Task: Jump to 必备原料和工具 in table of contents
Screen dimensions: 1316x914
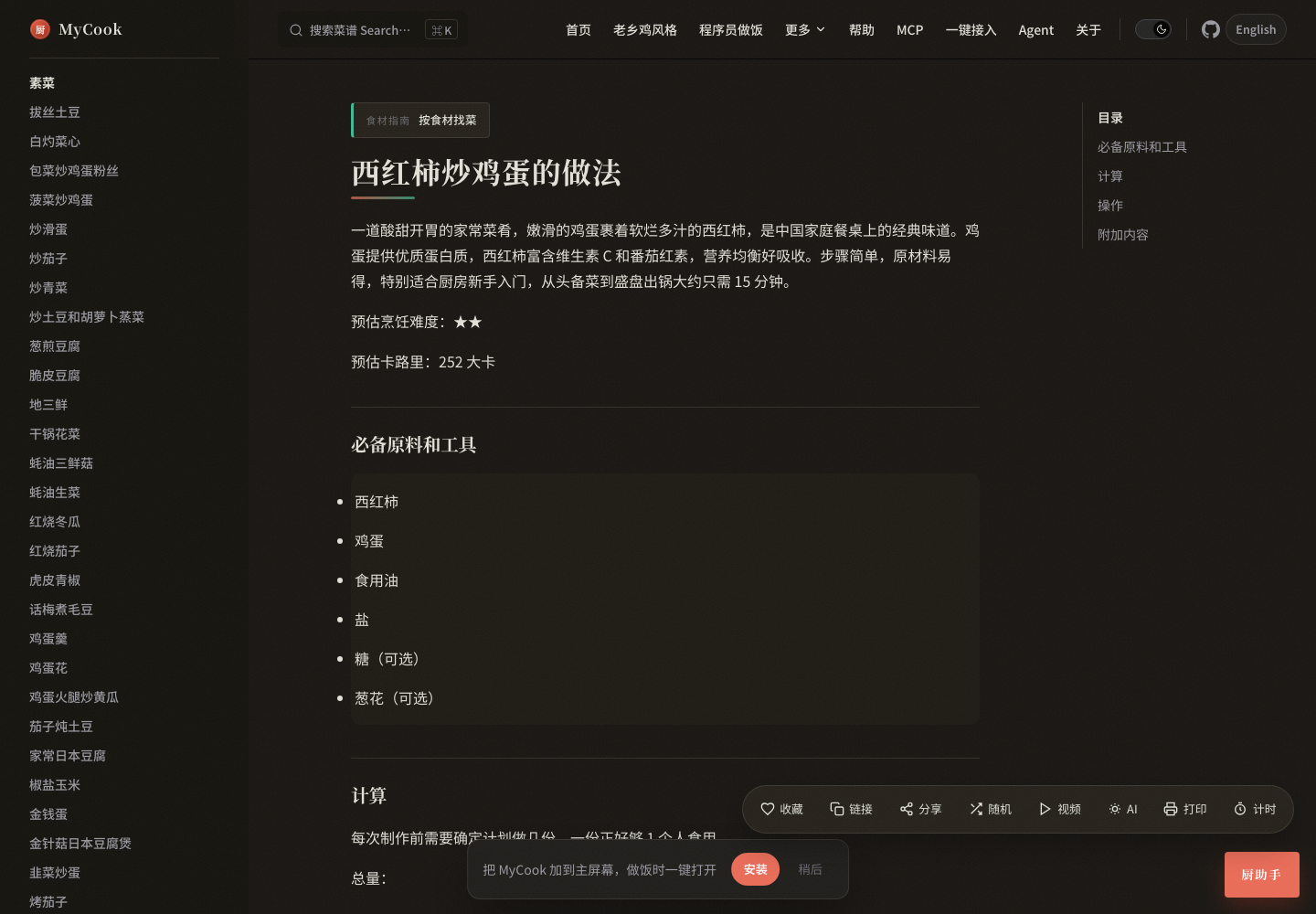Action: point(1142,147)
